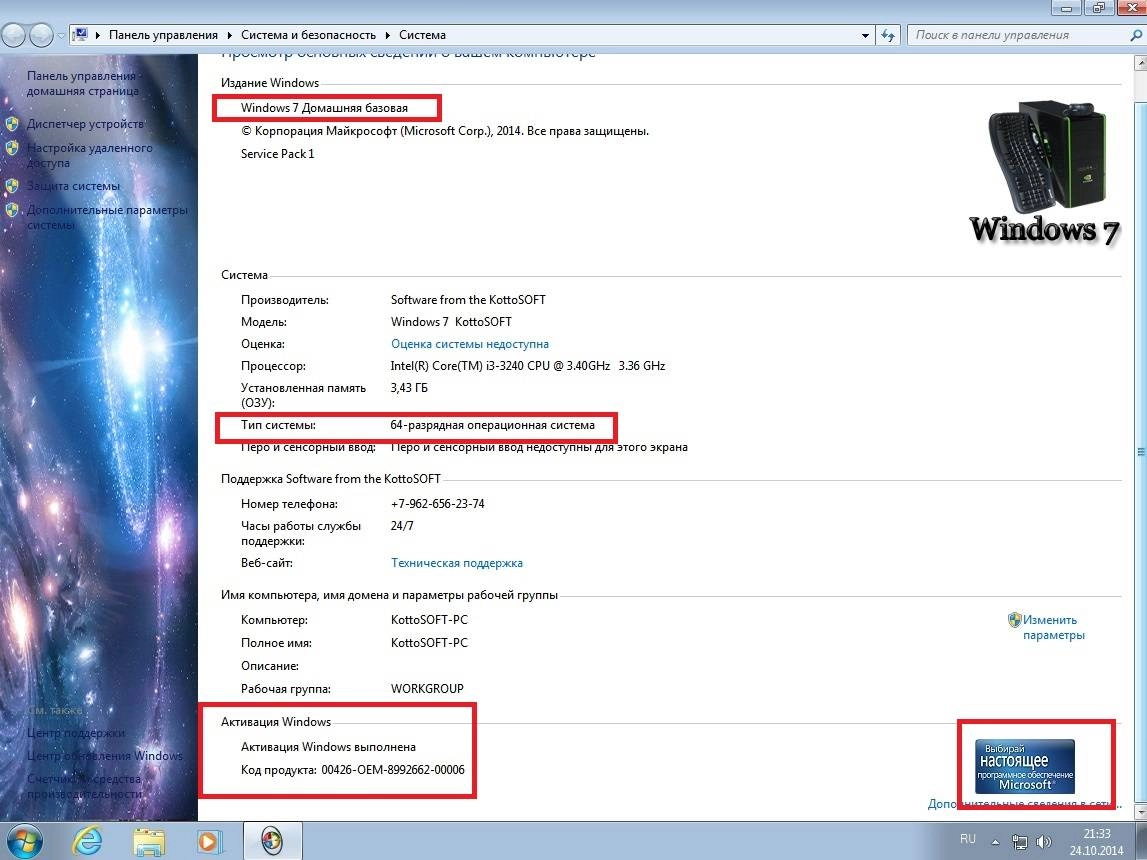Open Защита системы link
The image size is (1147, 860).
[x=73, y=186]
